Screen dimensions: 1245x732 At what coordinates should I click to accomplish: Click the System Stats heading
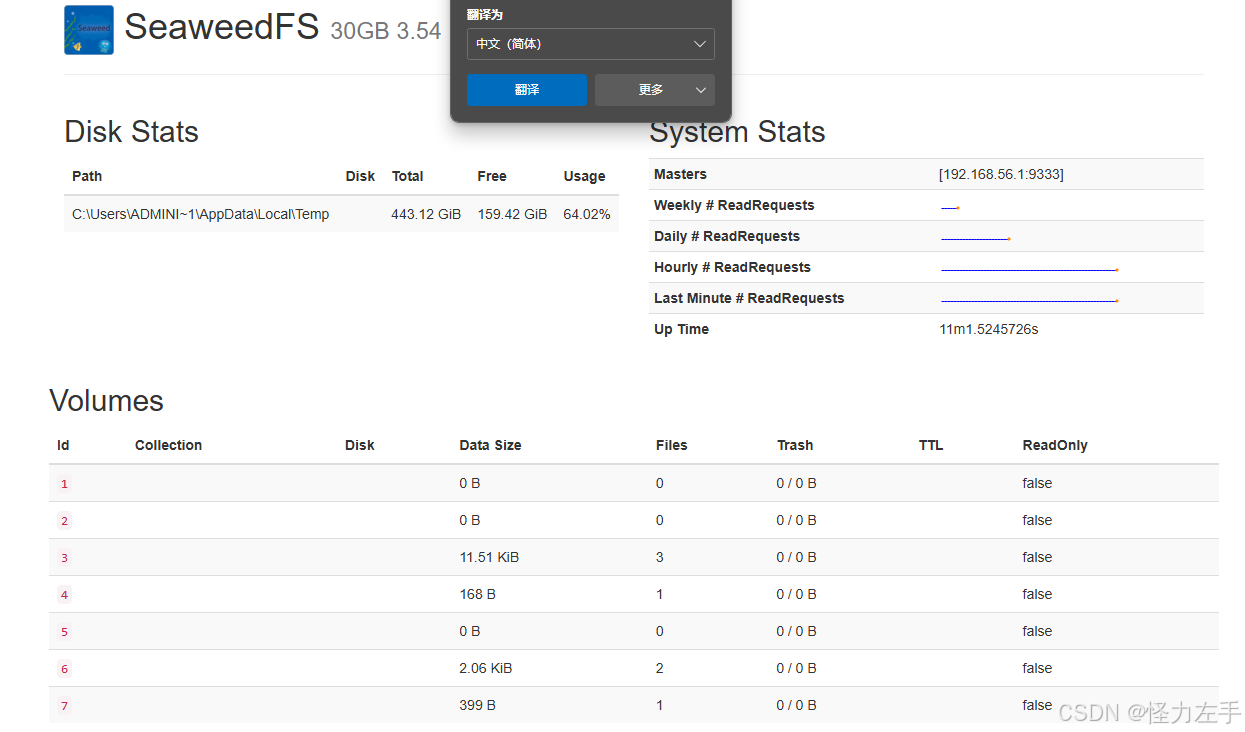click(x=737, y=132)
